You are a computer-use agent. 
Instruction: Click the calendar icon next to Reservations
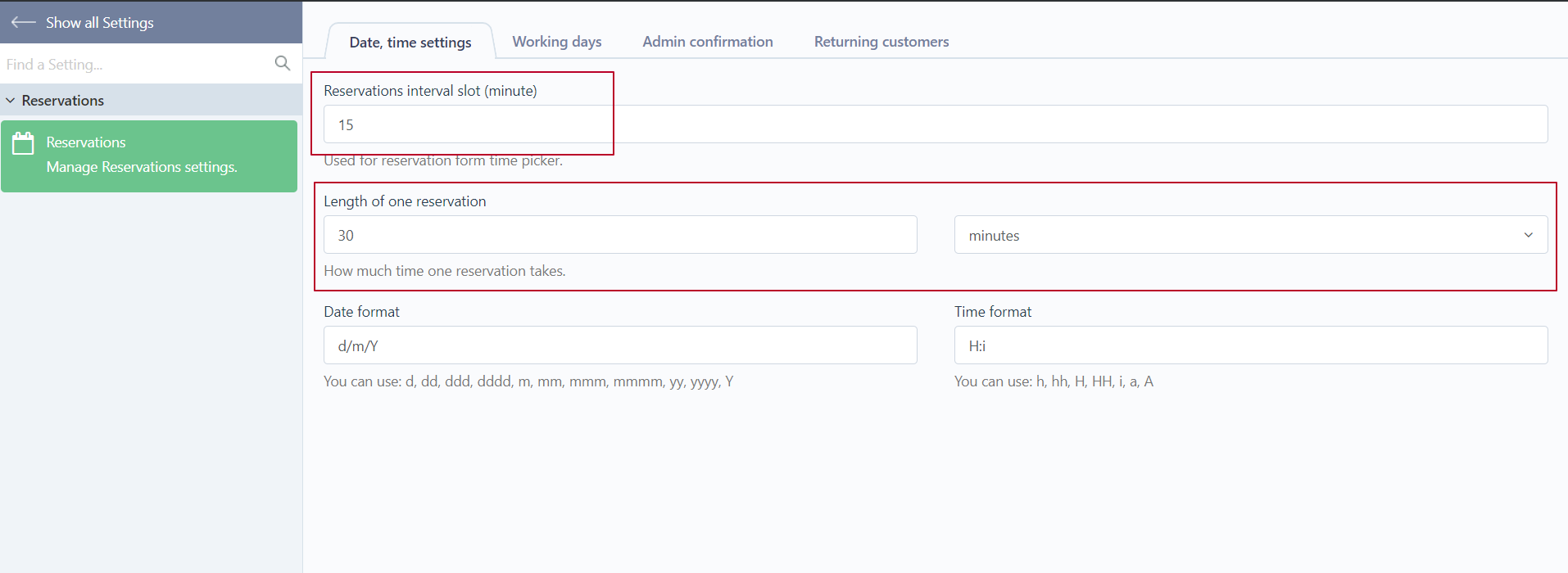[23, 143]
